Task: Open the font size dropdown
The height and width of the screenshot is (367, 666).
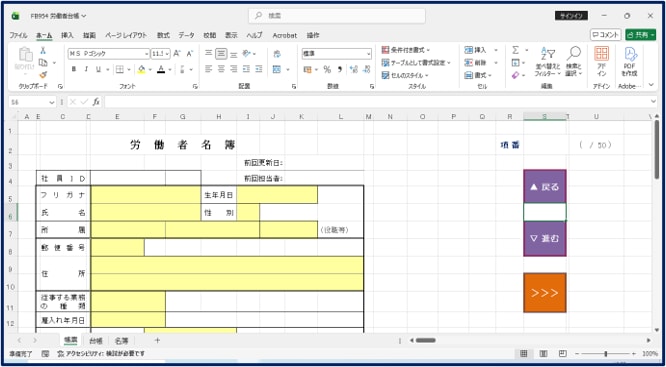Action: (167, 54)
